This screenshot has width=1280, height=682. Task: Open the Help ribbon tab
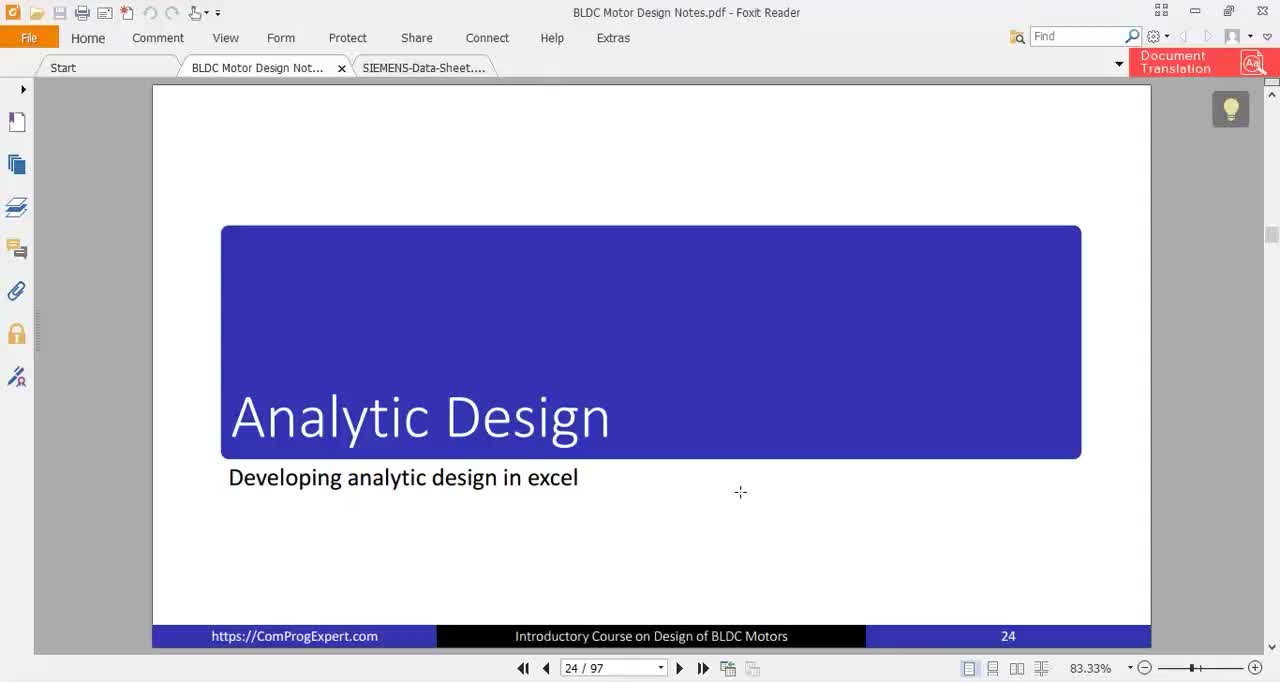coord(552,38)
